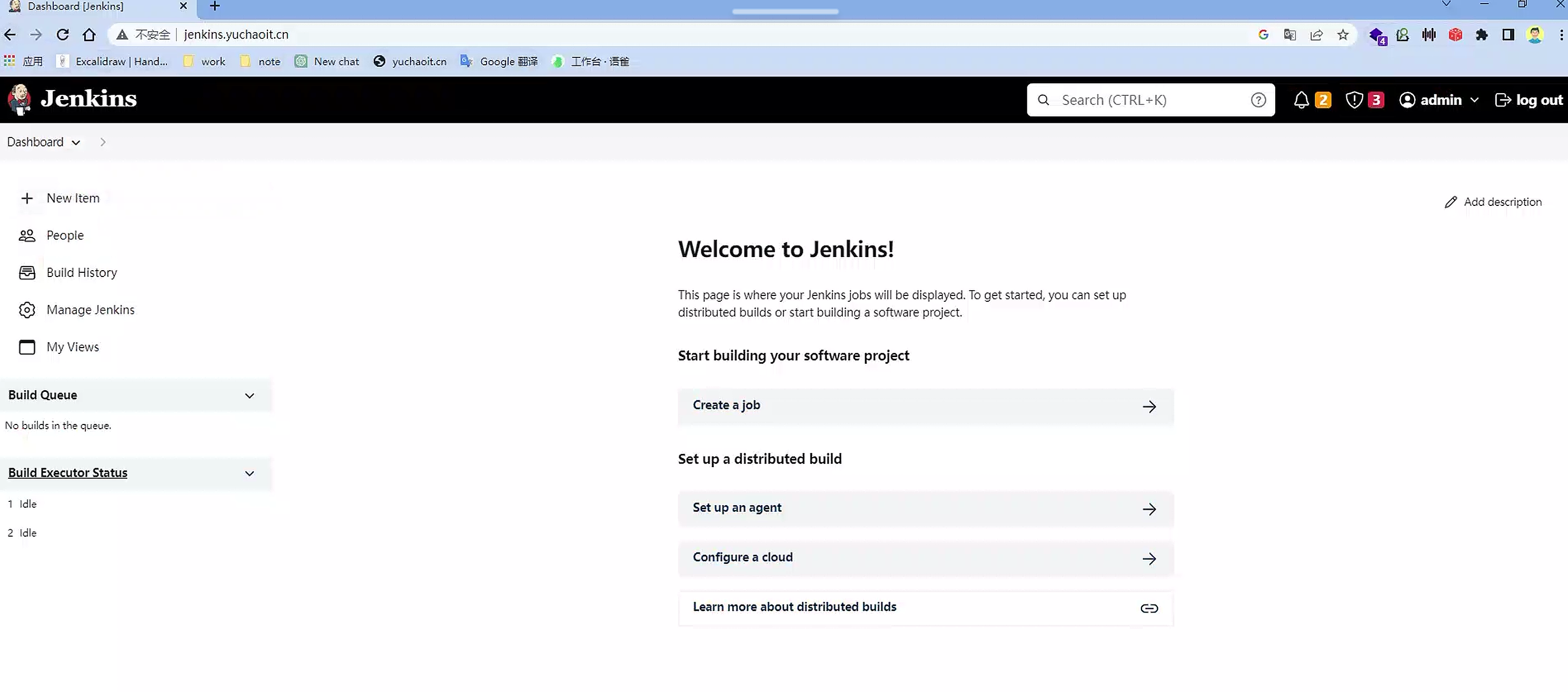Click the Create a job button
Screen dimensions: 1568x692
(x=925, y=406)
